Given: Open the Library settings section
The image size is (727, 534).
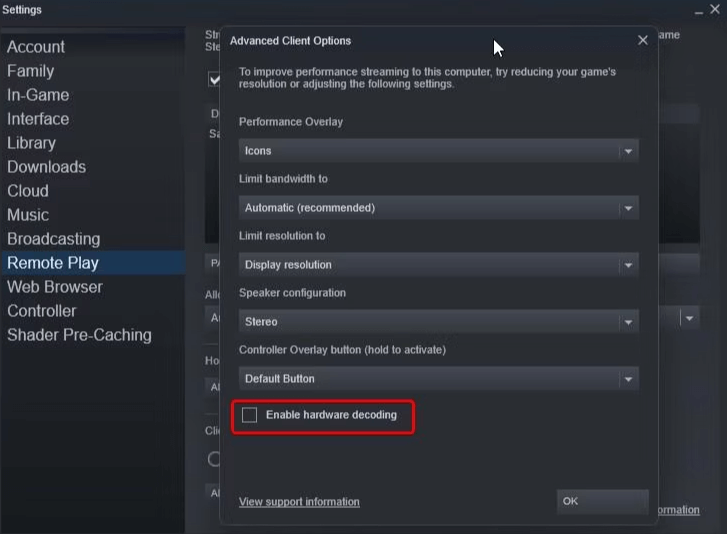Looking at the screenshot, I should 32,143.
